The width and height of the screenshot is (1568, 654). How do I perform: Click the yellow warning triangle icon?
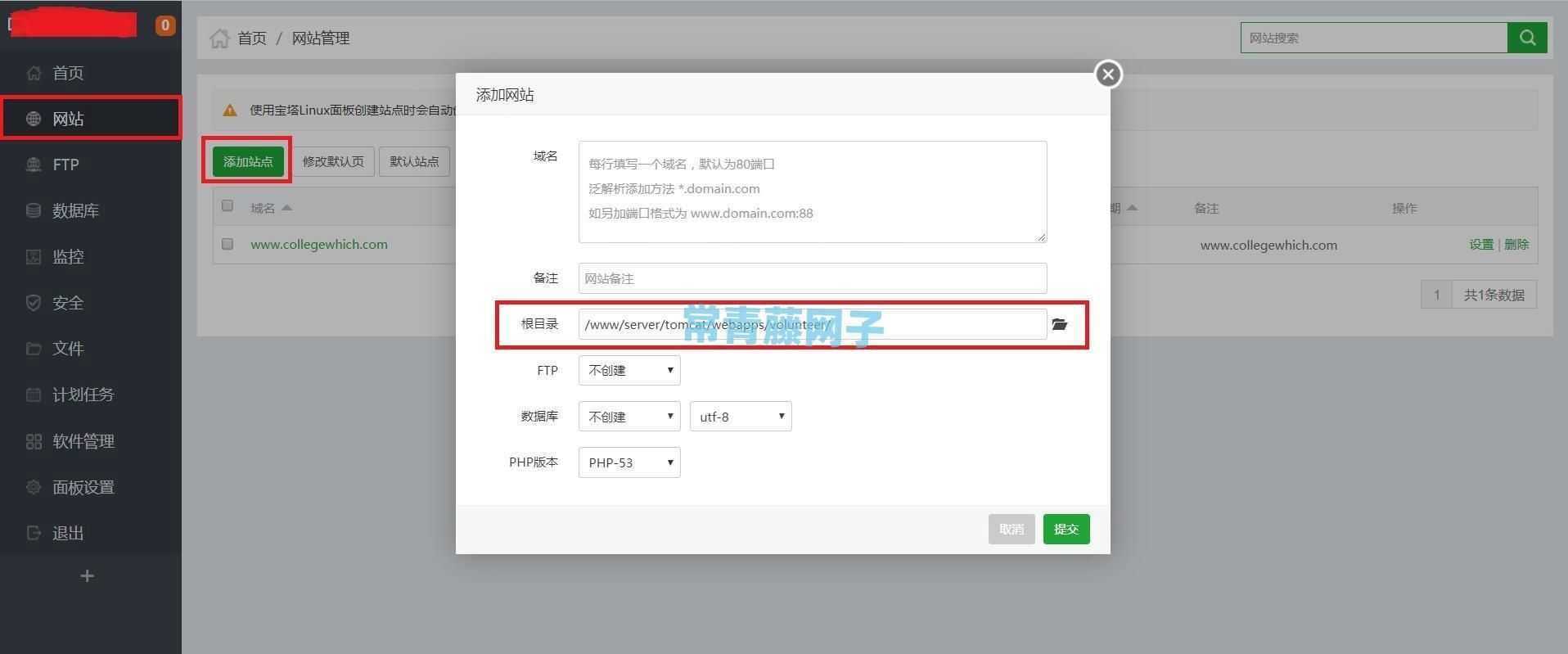(230, 110)
